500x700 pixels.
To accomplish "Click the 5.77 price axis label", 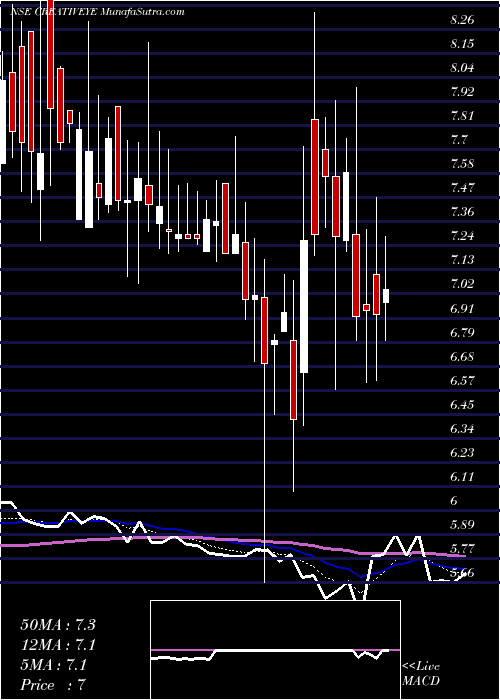I will point(462,549).
